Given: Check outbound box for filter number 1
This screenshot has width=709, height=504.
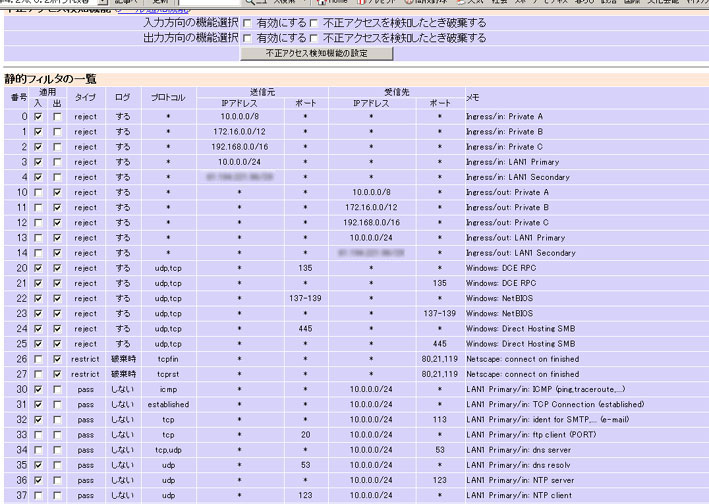Looking at the screenshot, I should 56,132.
